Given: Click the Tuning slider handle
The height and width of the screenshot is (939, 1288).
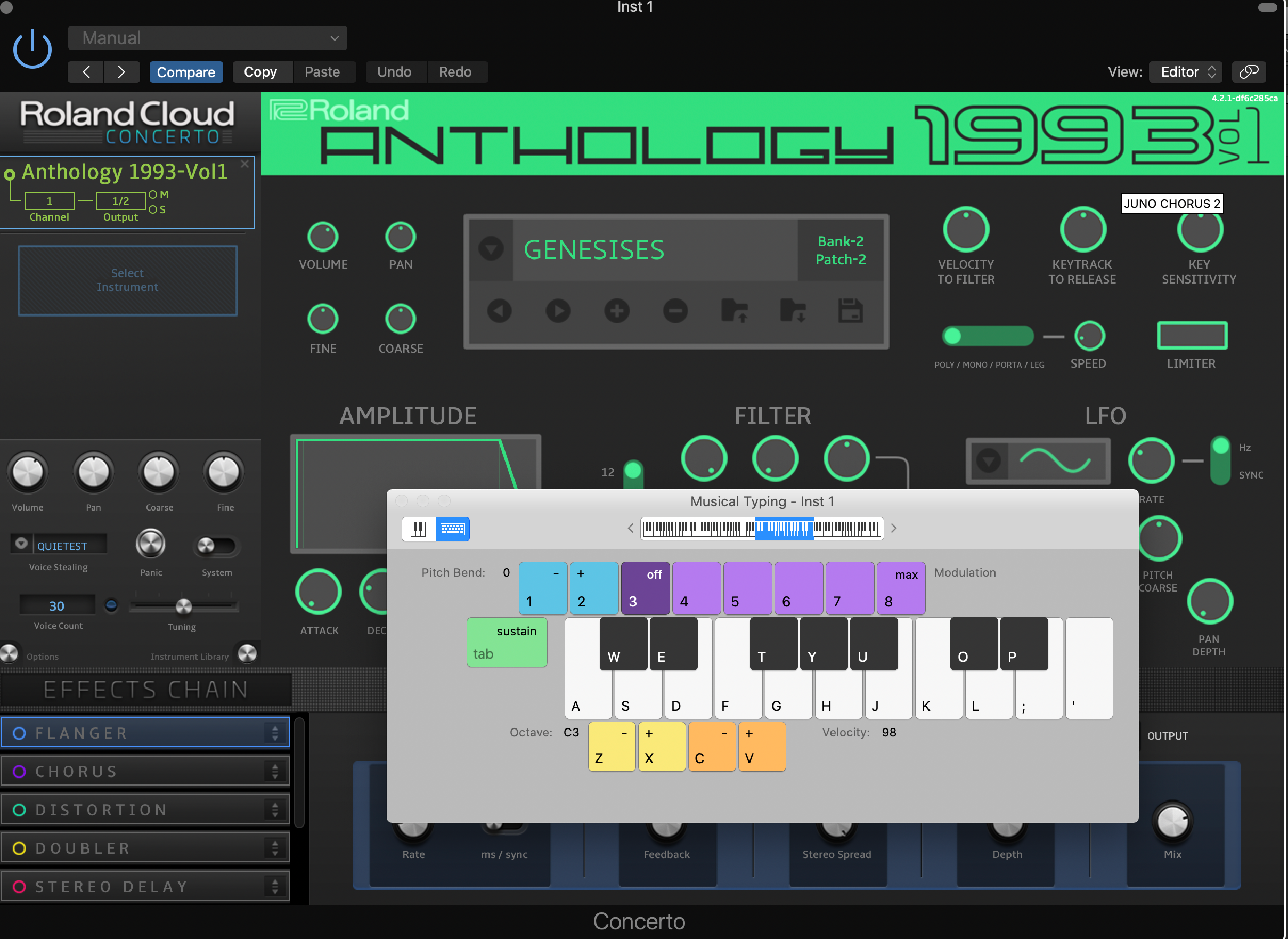Looking at the screenshot, I should point(184,606).
